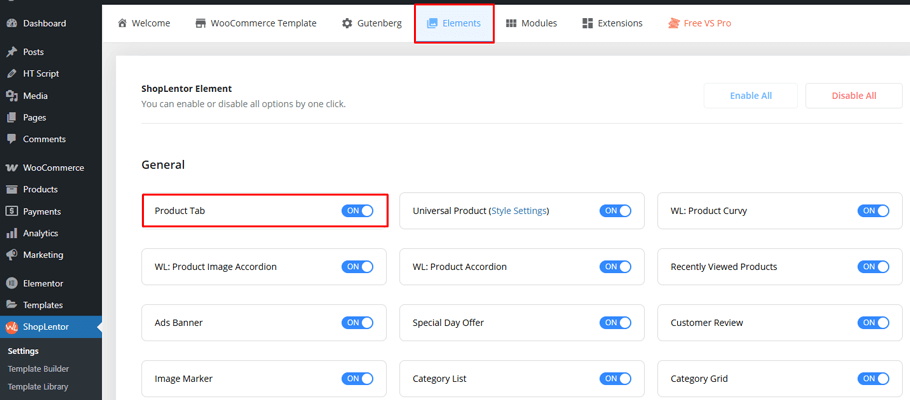910x400 pixels.
Task: Open the Dashboard menu item
Action: [x=50, y=23]
